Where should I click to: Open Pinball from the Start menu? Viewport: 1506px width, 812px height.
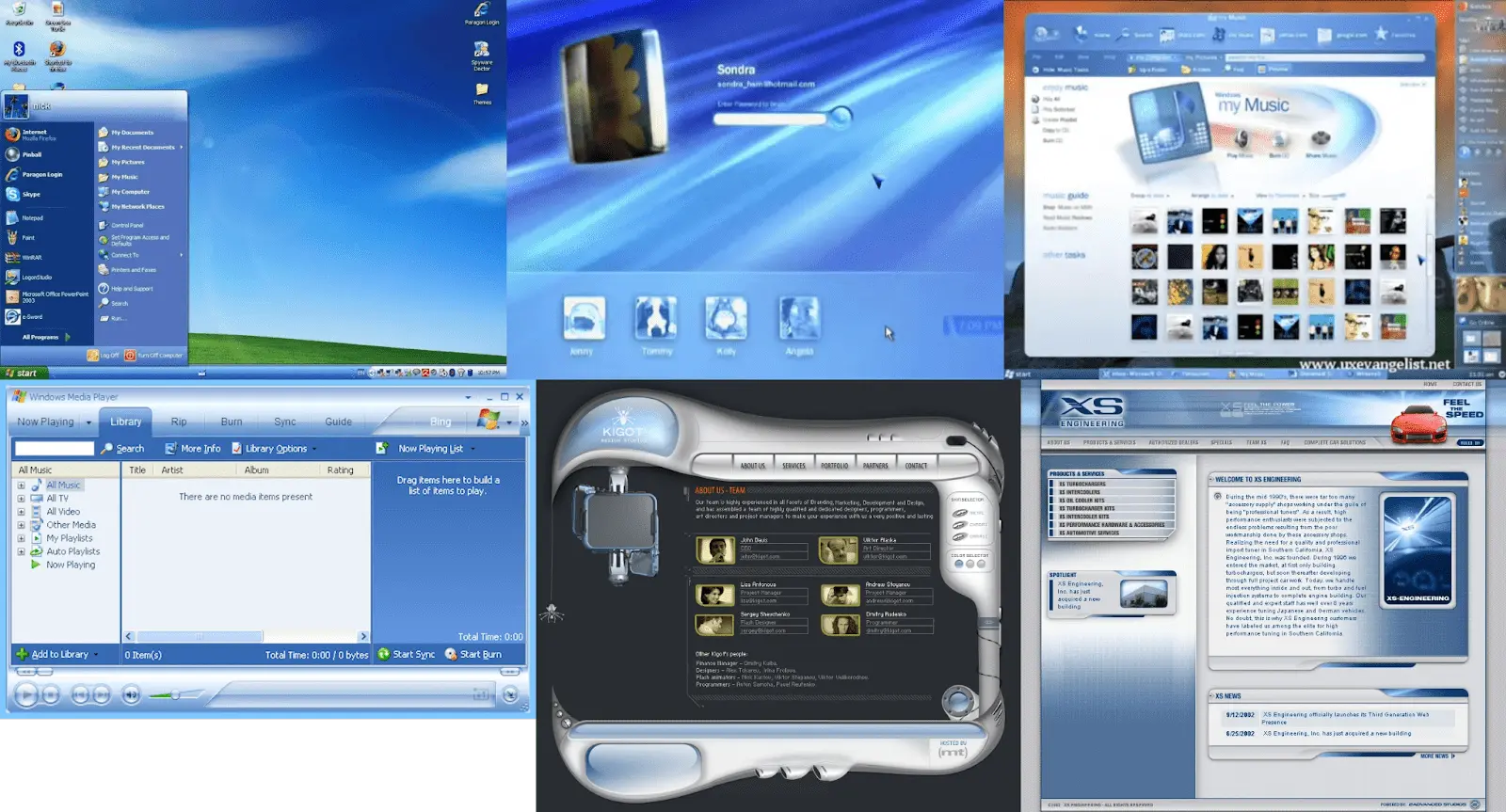click(x=31, y=154)
